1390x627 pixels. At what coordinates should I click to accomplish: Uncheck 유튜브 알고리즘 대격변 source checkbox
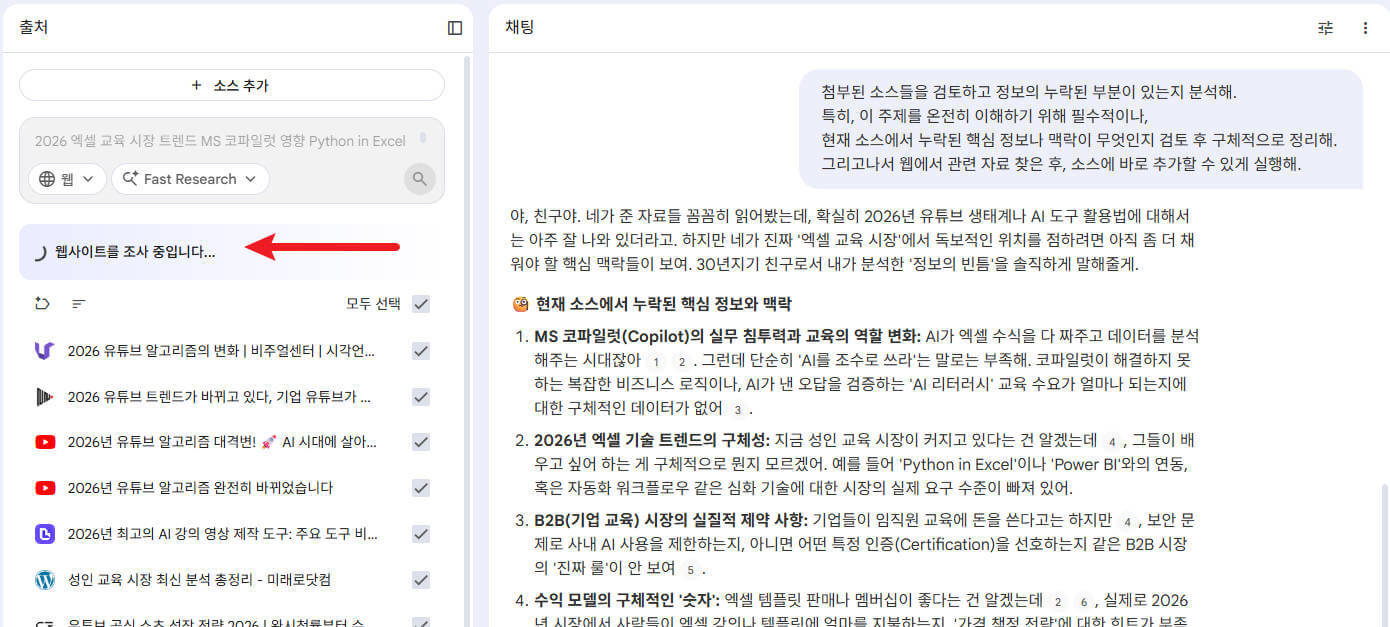421,442
